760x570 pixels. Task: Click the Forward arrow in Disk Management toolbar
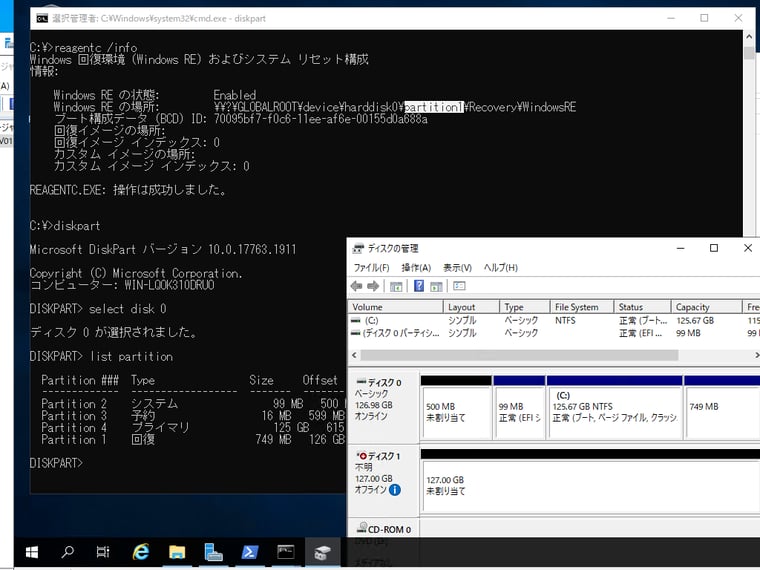click(373, 286)
